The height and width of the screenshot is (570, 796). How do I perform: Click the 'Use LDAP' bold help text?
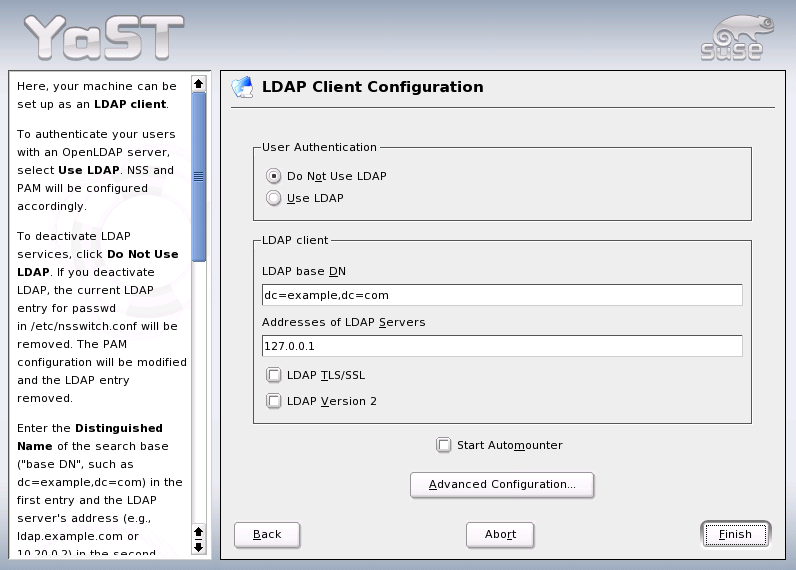tap(89, 170)
